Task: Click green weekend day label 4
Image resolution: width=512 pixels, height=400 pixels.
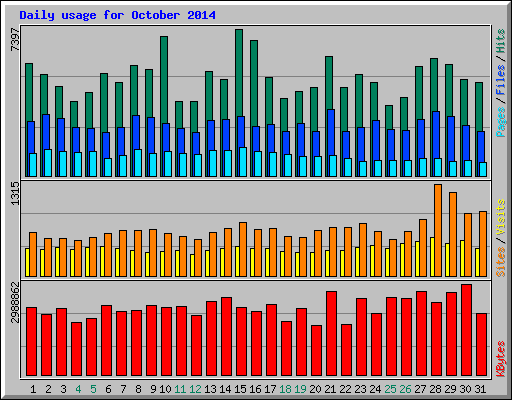Action: point(78,389)
